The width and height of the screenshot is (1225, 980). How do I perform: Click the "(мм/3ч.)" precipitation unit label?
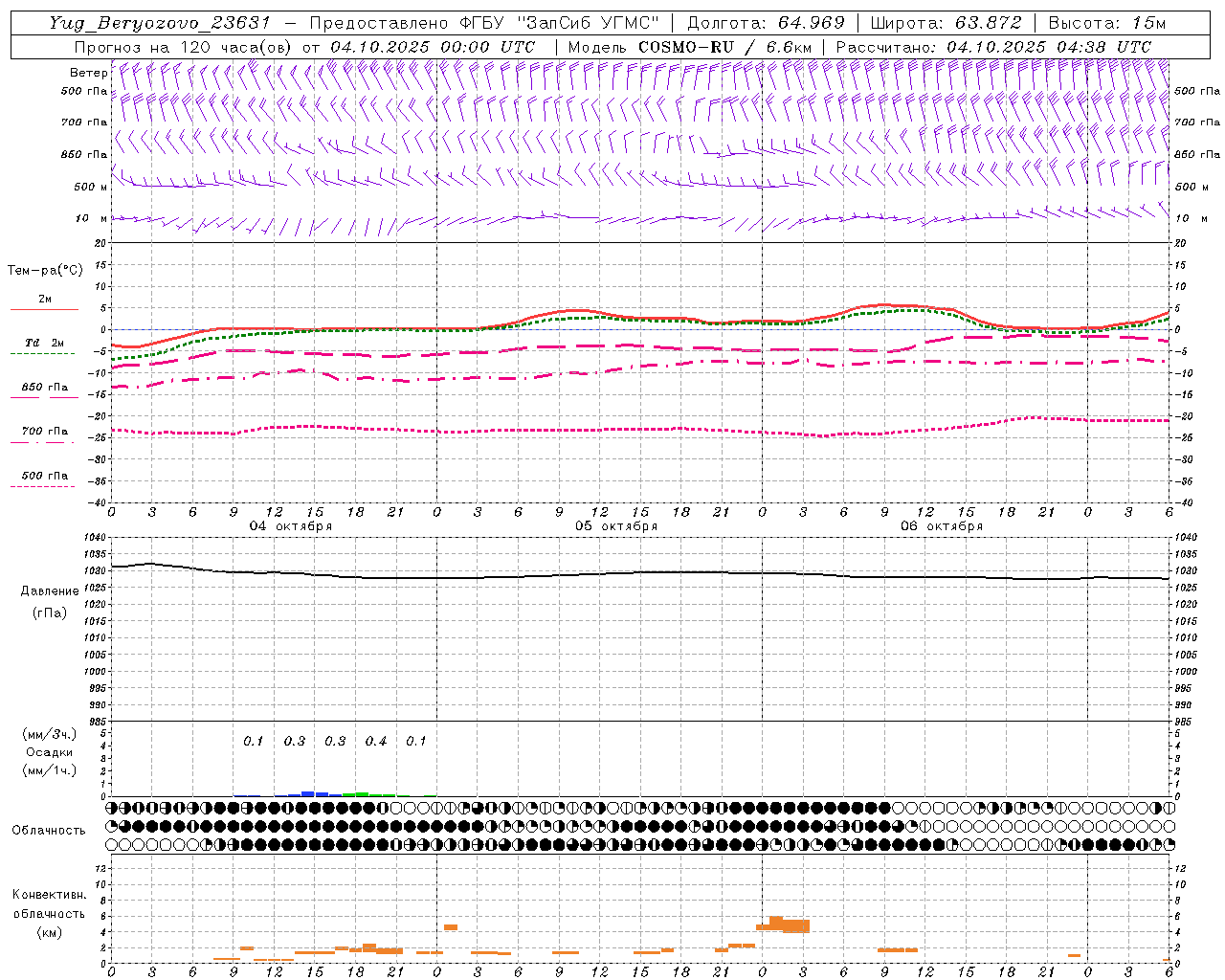pos(50,734)
